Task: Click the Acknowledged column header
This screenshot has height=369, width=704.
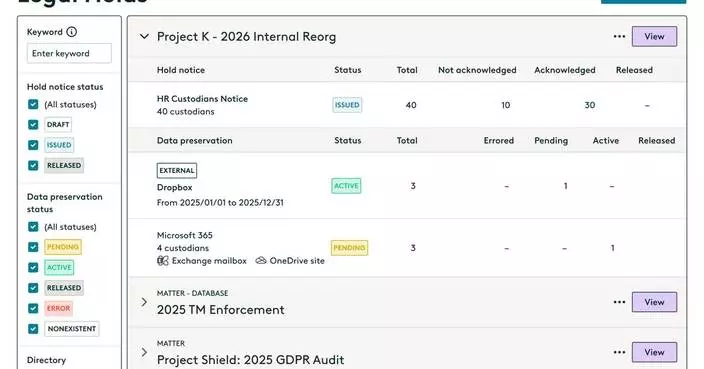Action: pyautogui.click(x=565, y=70)
